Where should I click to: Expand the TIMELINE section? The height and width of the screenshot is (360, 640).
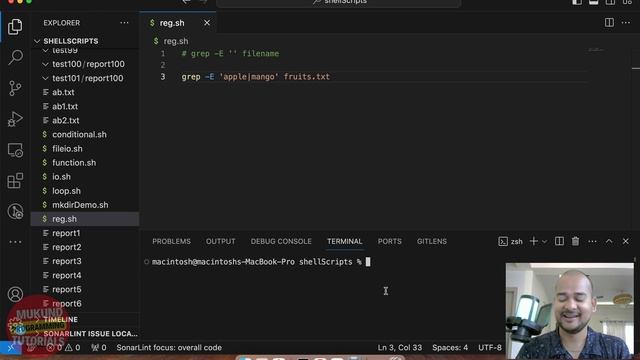pyautogui.click(x=85, y=320)
